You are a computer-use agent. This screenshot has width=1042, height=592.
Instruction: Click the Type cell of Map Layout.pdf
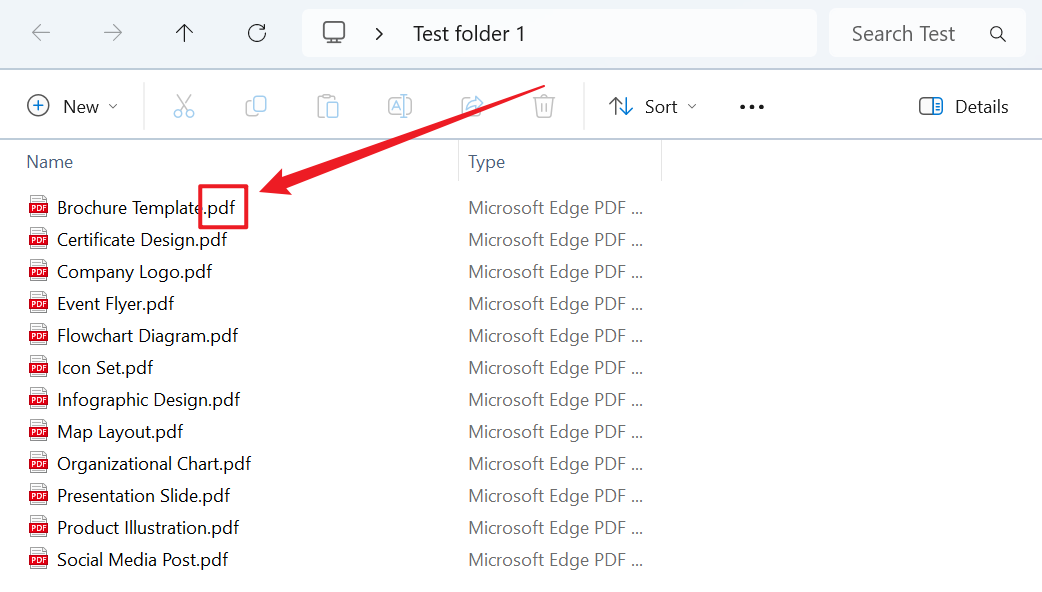tap(556, 432)
